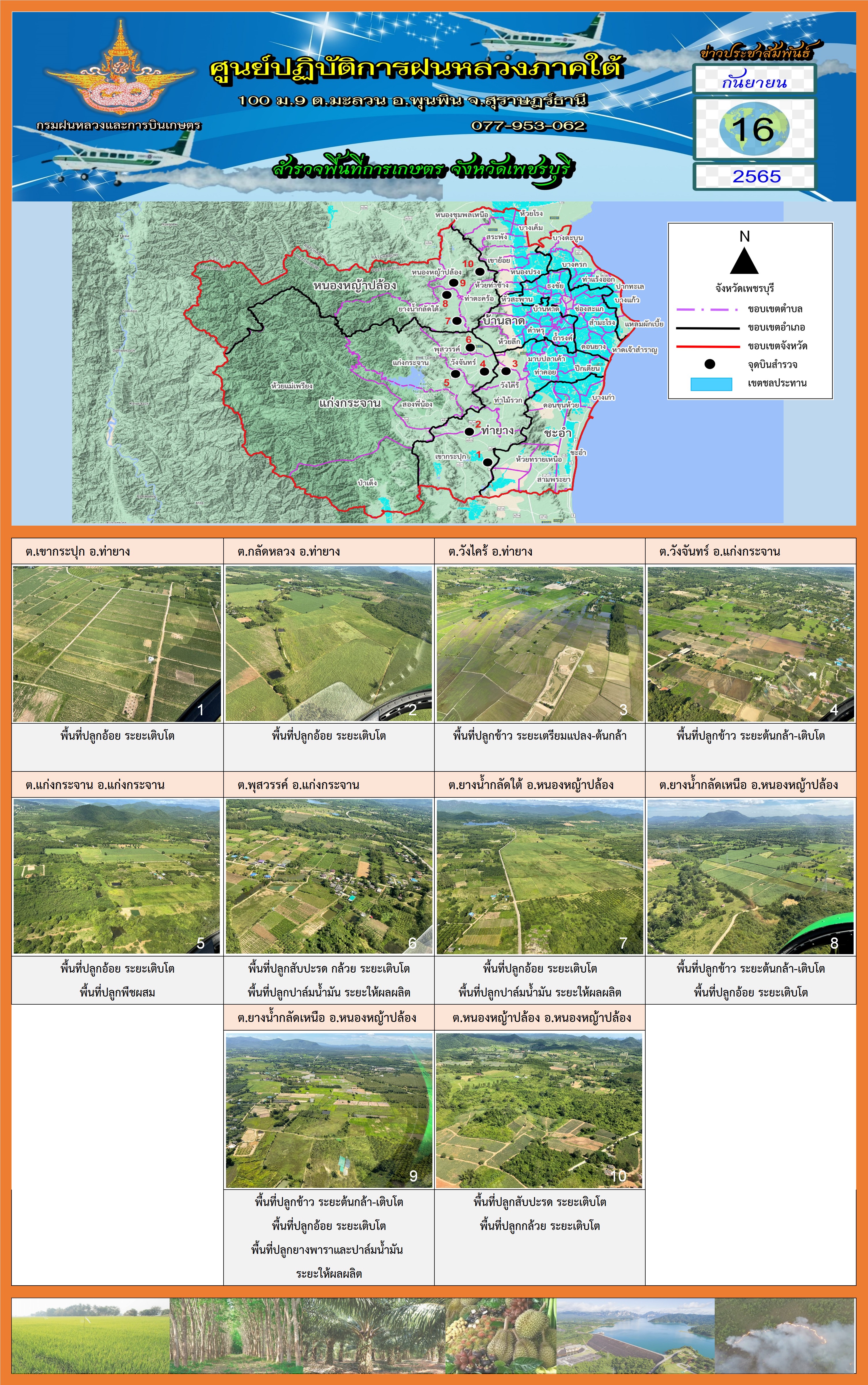
Task: Click the subtitle สำรวจพื้นที่การเกษตร จังหวัดเพชรบุรี
Action: 423,169
